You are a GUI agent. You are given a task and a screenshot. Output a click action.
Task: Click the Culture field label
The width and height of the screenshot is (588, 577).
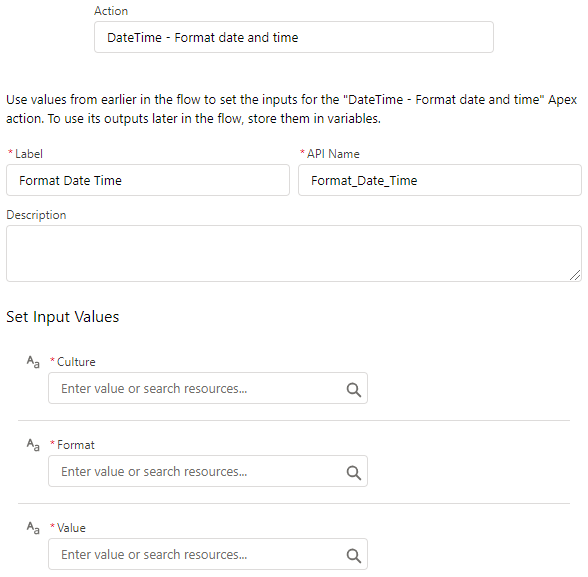[76, 362]
